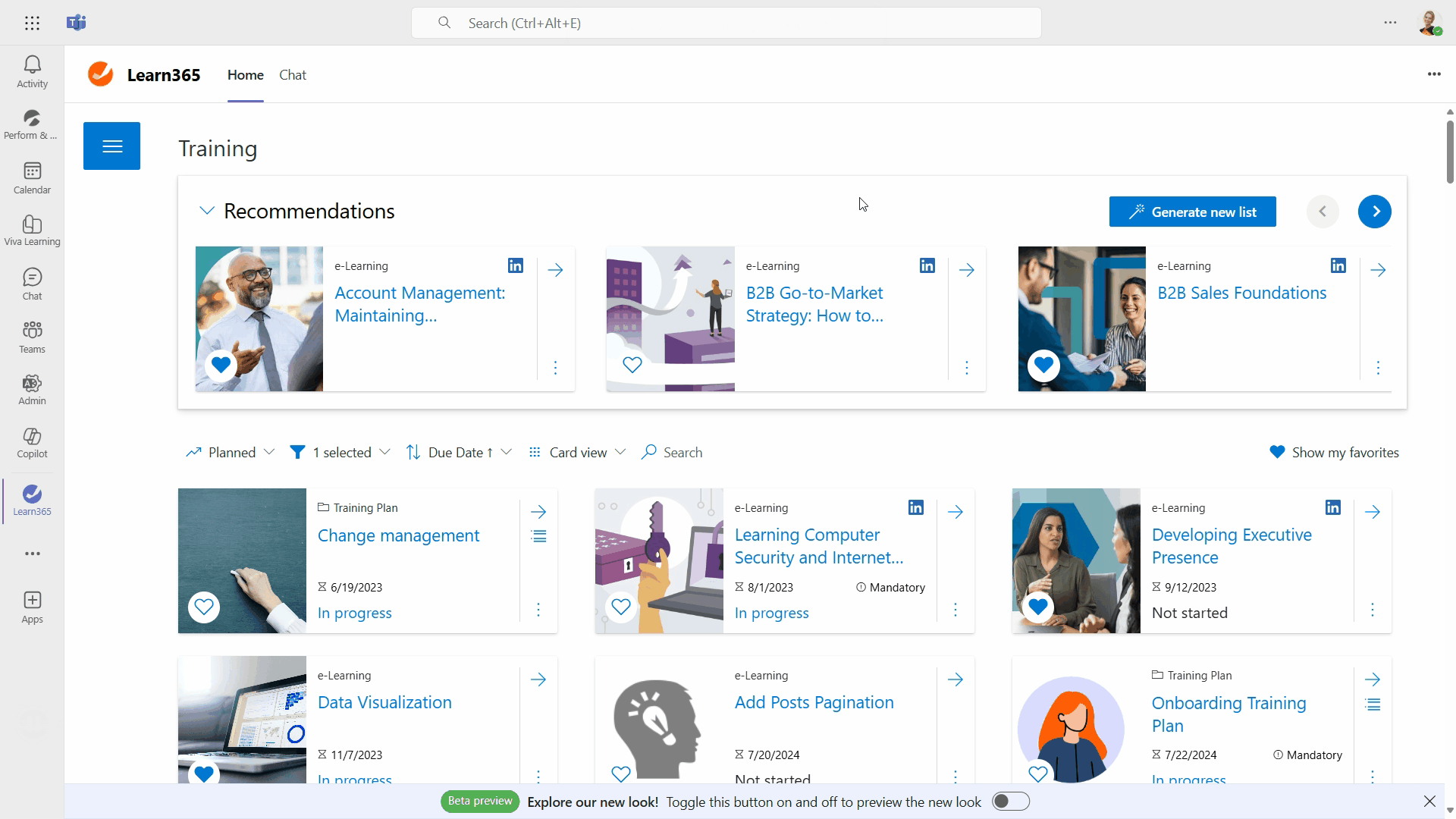Switch to the Chat tab in Learn365
1456x819 pixels.
point(293,75)
